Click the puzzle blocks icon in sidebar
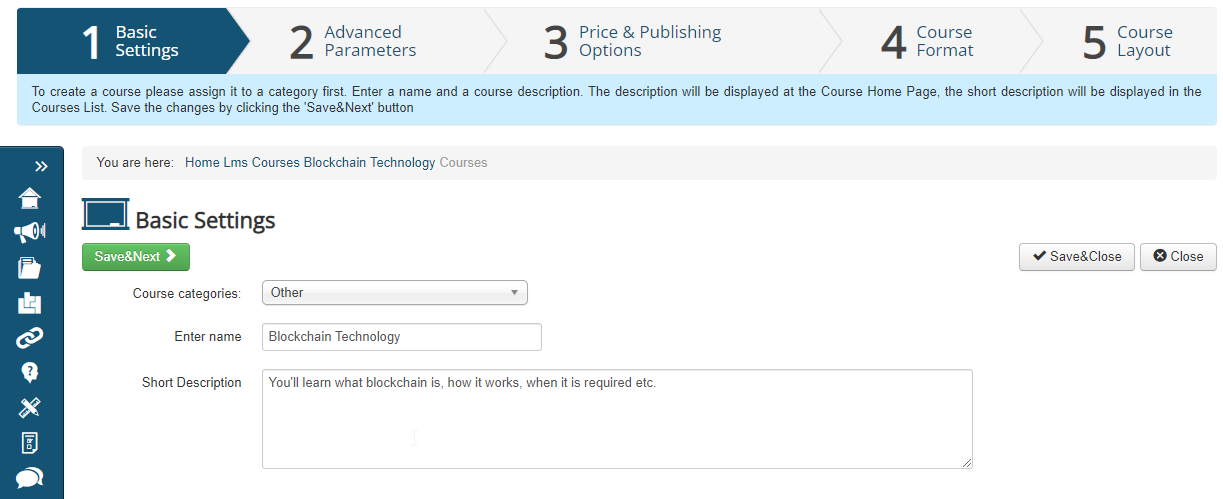This screenshot has height=499, width=1223. (x=30, y=303)
